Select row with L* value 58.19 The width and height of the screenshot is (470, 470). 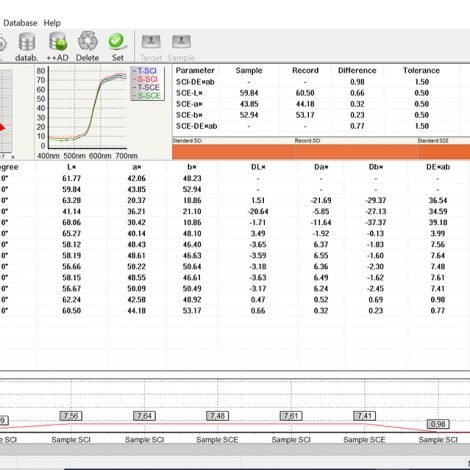[x=235, y=255]
